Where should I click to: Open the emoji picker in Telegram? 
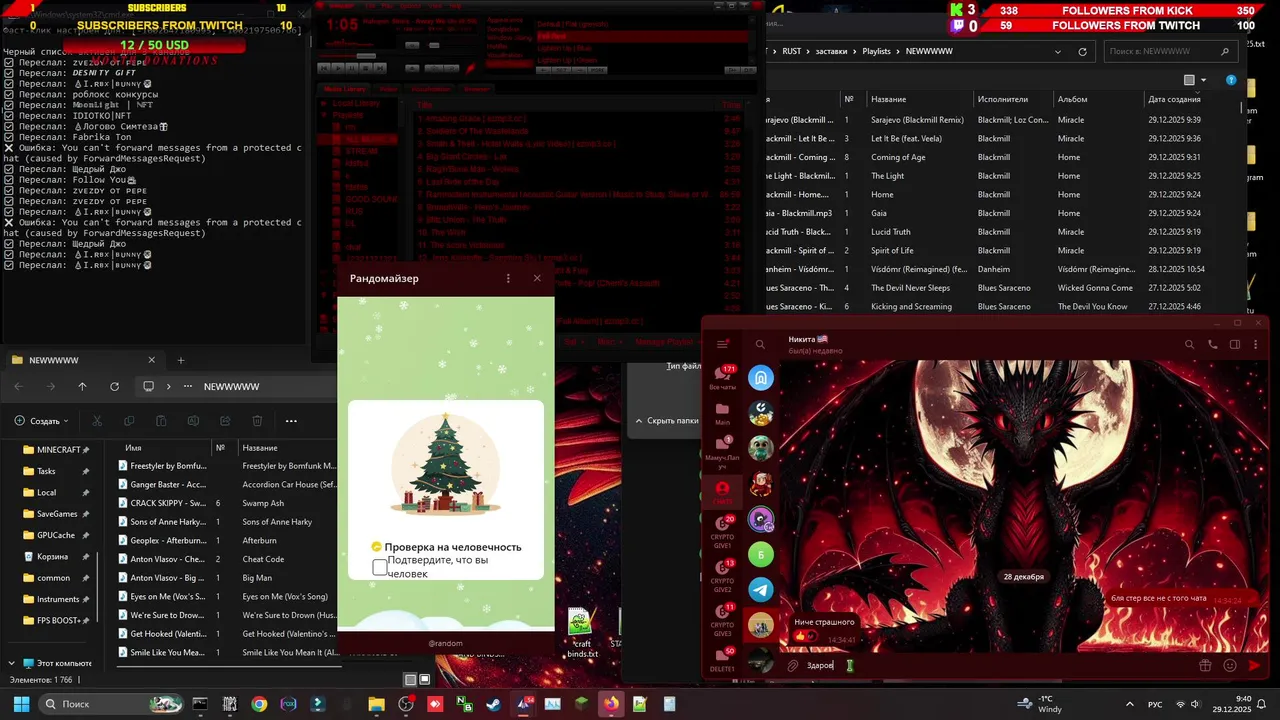point(1230,665)
